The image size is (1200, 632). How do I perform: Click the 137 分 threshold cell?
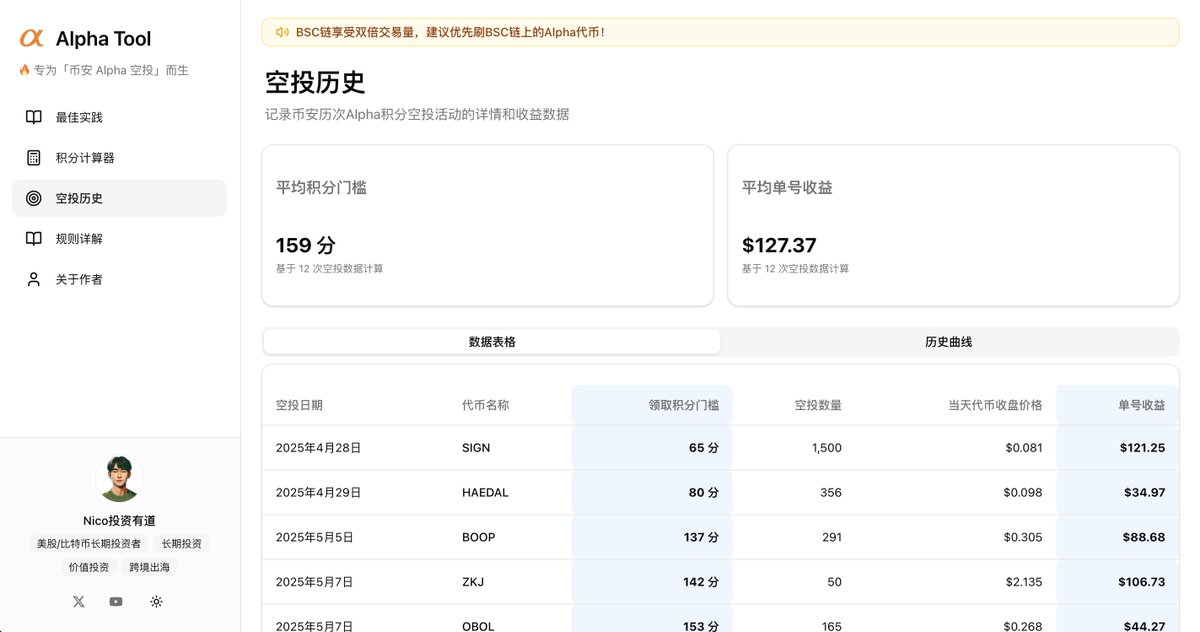point(701,537)
